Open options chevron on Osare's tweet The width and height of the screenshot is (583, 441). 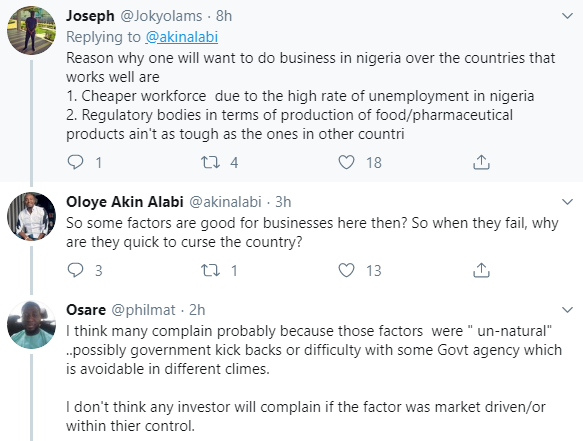[x=567, y=310]
